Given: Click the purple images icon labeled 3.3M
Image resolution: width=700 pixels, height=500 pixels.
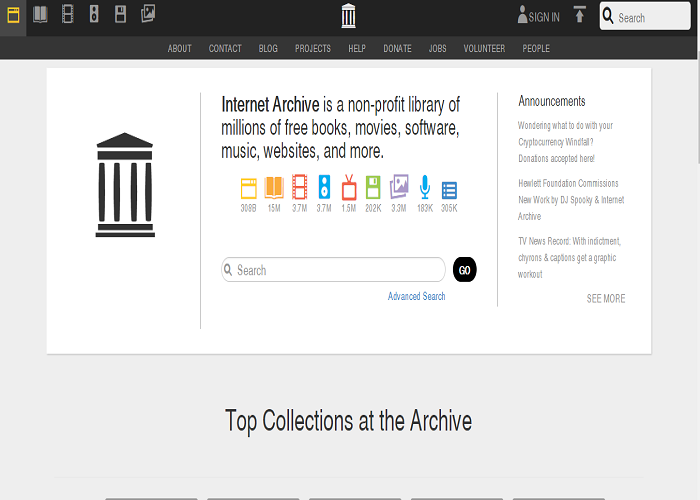Looking at the screenshot, I should pyautogui.click(x=399, y=187).
